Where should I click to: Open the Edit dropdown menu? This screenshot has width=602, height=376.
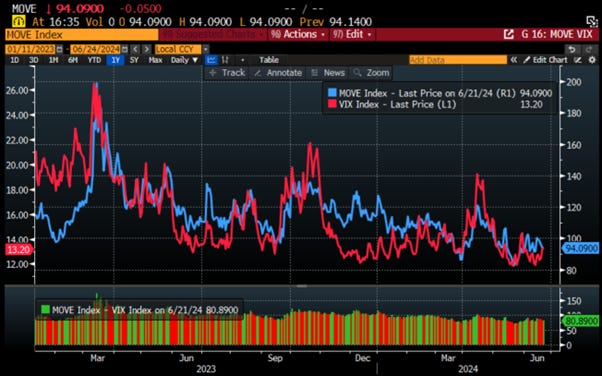[x=352, y=35]
